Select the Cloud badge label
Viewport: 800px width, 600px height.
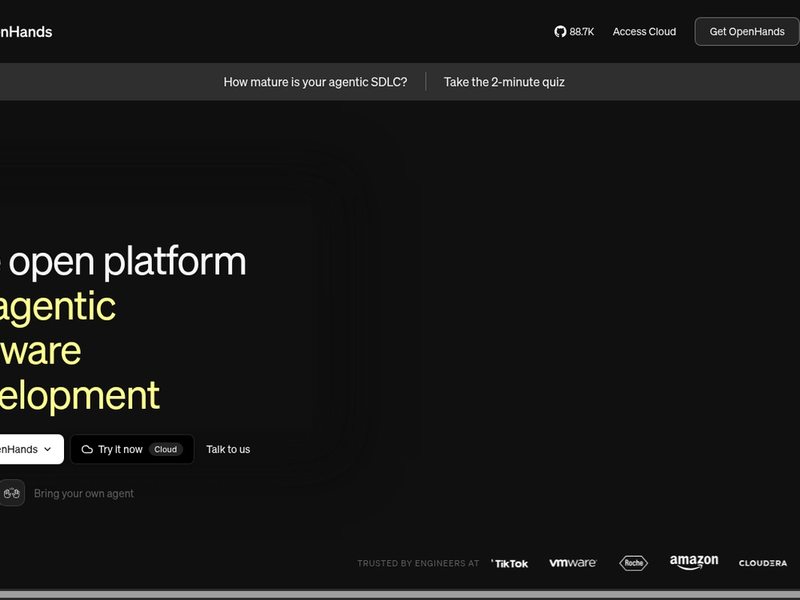pos(165,449)
